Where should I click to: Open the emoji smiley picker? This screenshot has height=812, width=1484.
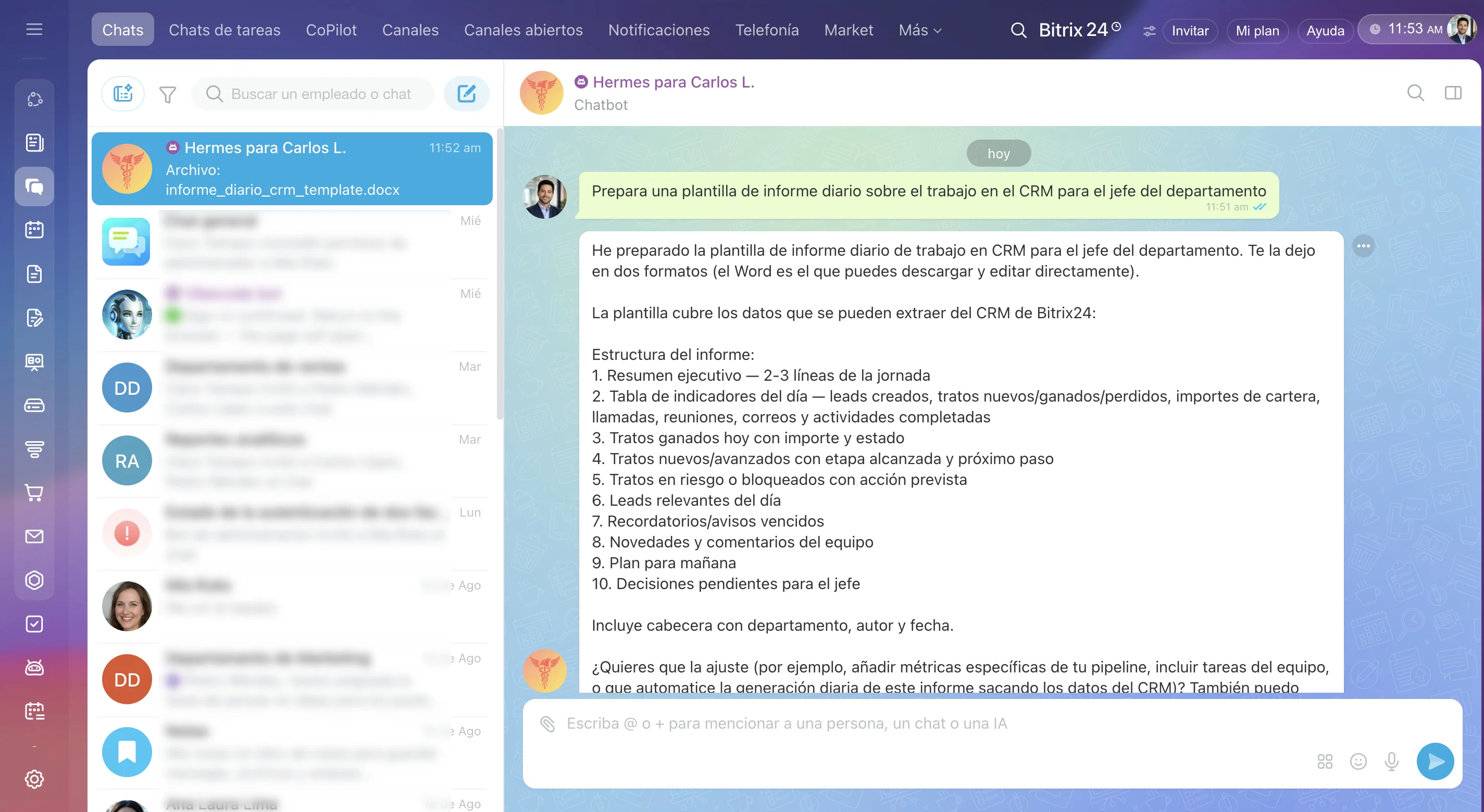click(1358, 761)
